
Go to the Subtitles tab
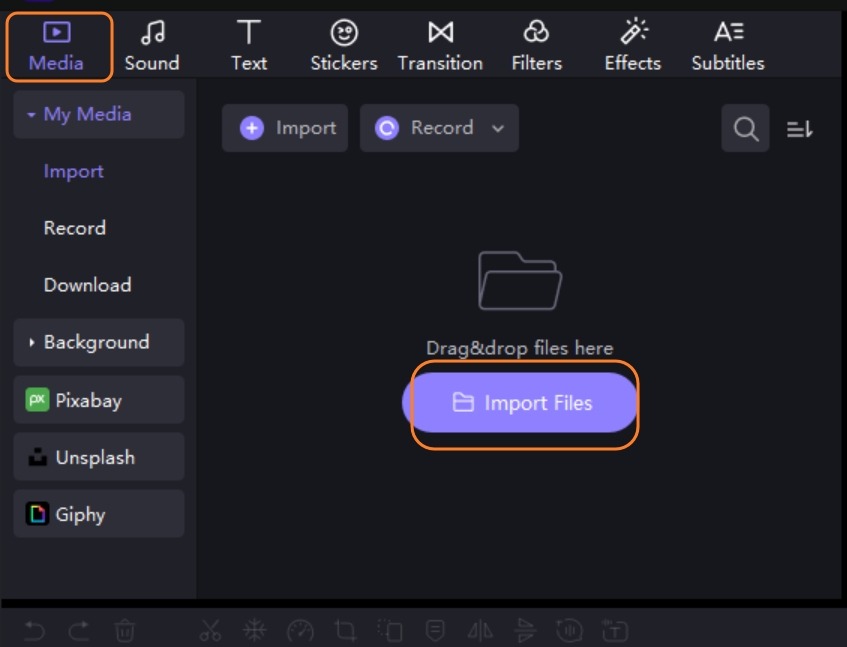point(727,47)
